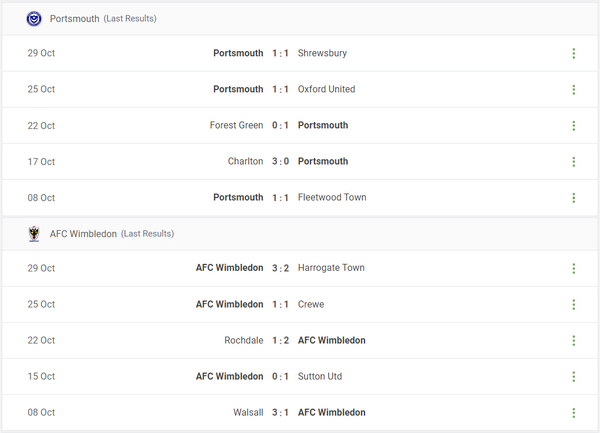
Task: Click the Portsmouth section heading
Action: coord(74,19)
